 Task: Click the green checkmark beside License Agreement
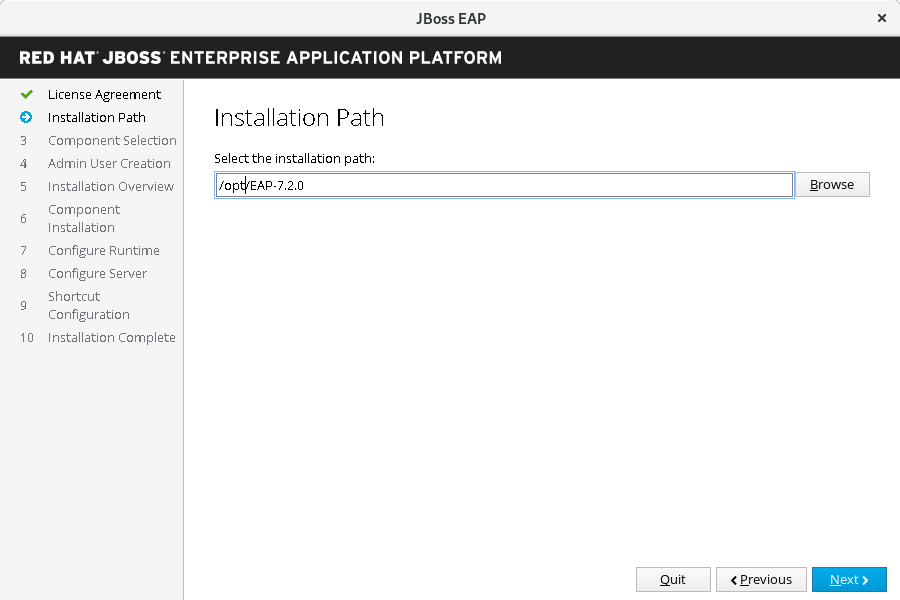click(x=27, y=95)
